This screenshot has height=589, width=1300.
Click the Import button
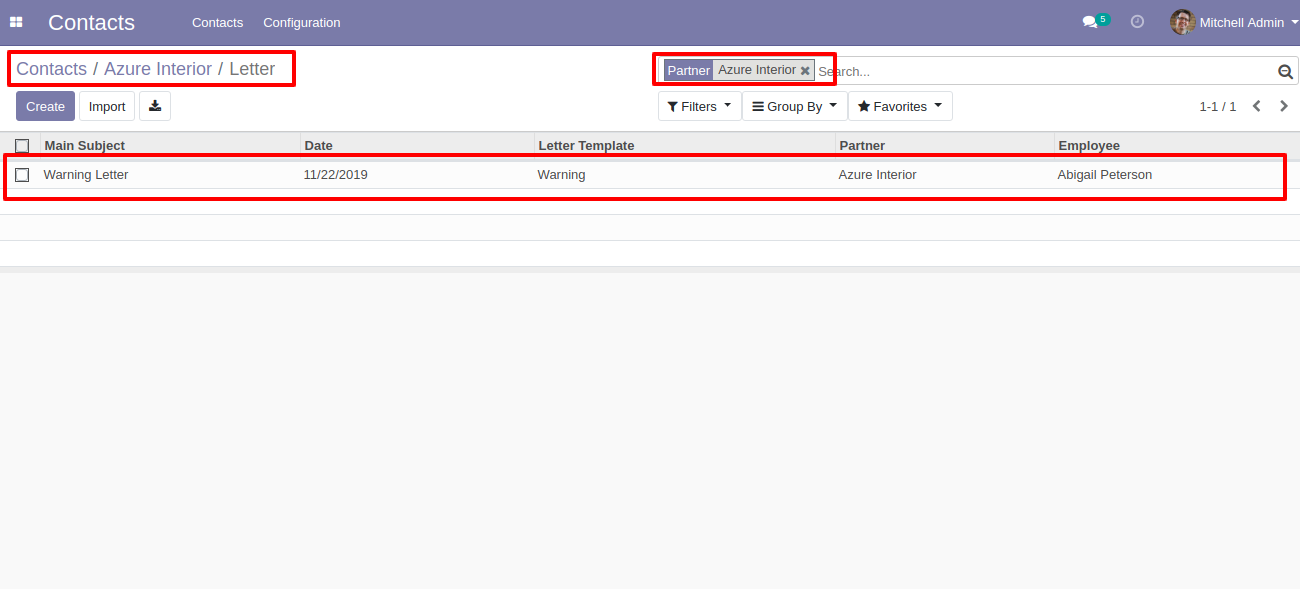click(107, 106)
